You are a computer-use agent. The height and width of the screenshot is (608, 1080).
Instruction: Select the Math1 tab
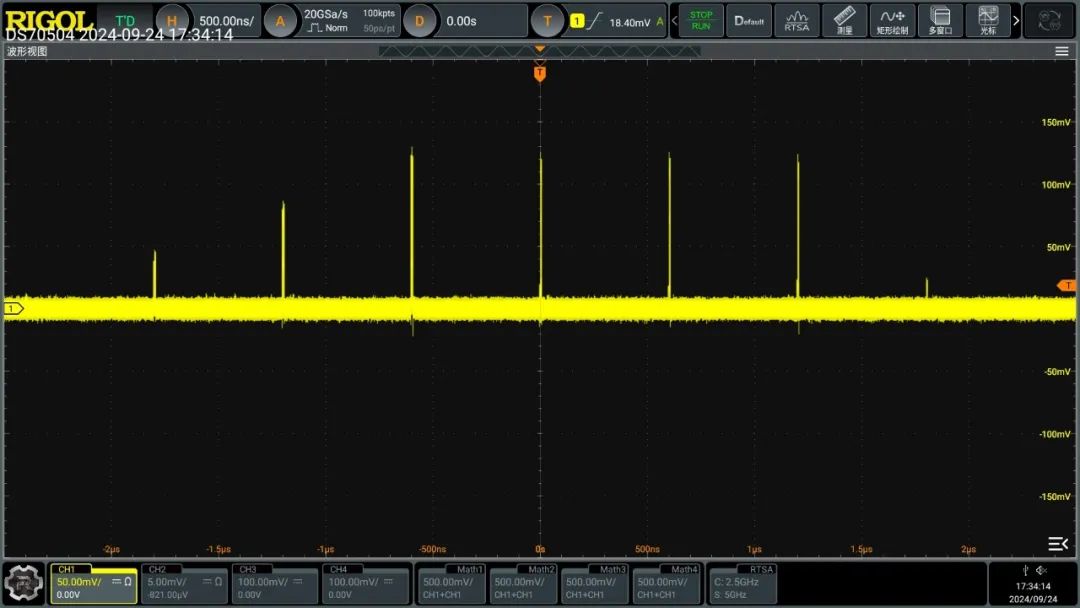[x=451, y=583]
